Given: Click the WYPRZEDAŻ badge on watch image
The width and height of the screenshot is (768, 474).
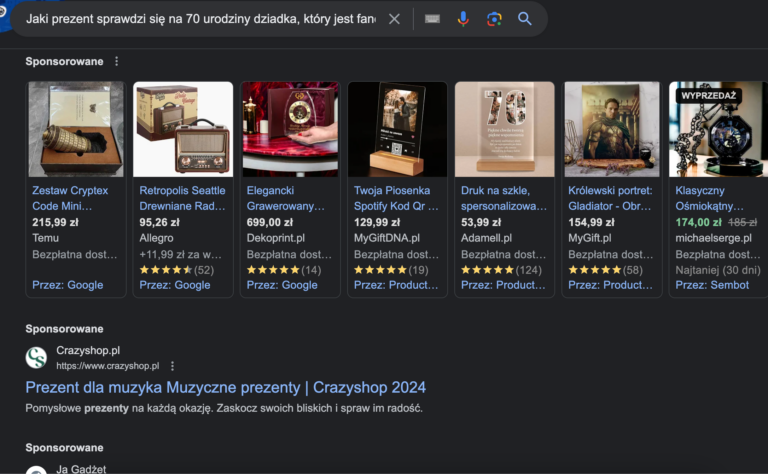Looking at the screenshot, I should (x=709, y=96).
